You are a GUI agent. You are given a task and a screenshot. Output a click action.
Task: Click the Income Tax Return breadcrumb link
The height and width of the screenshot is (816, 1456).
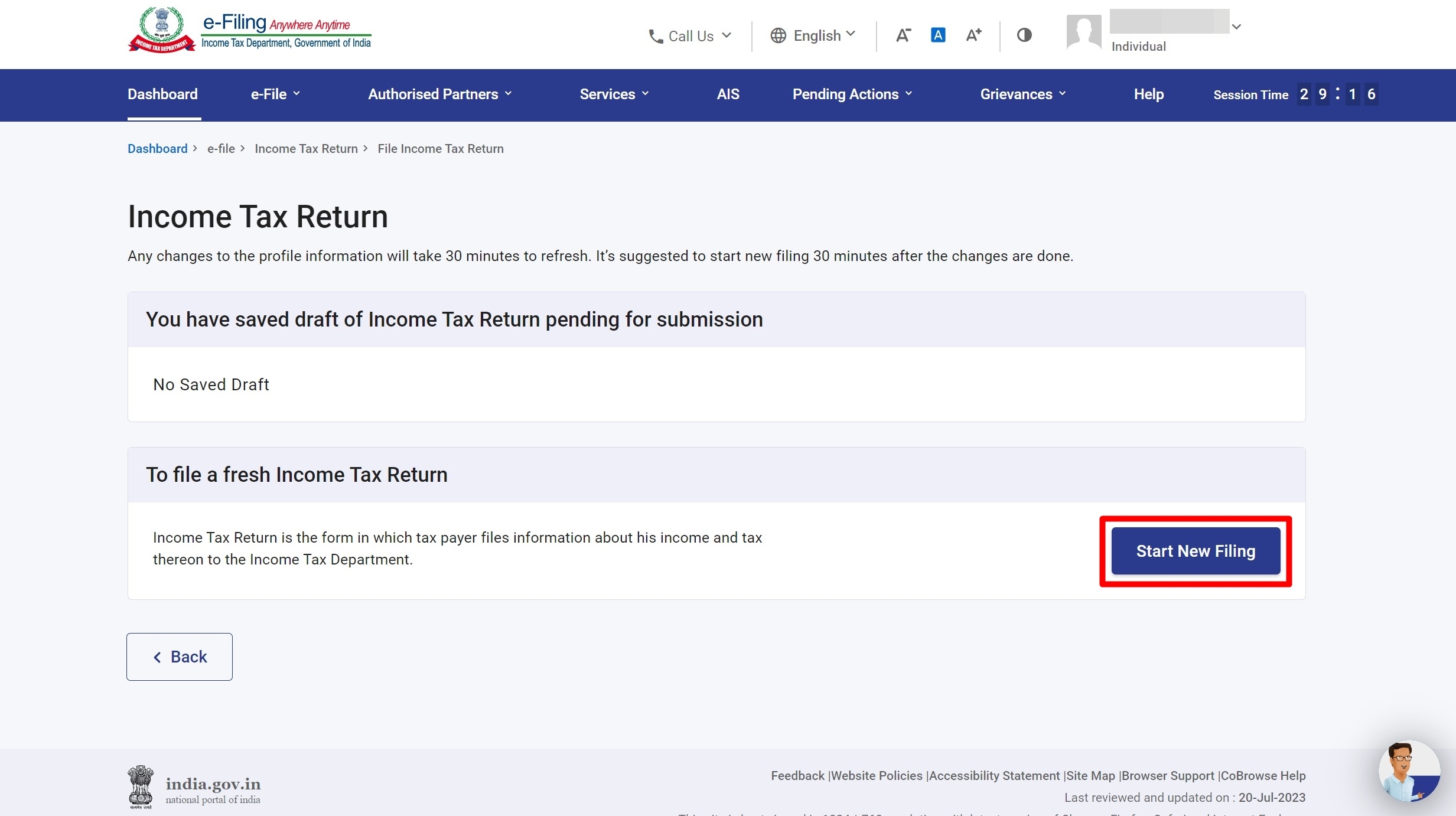(306, 148)
